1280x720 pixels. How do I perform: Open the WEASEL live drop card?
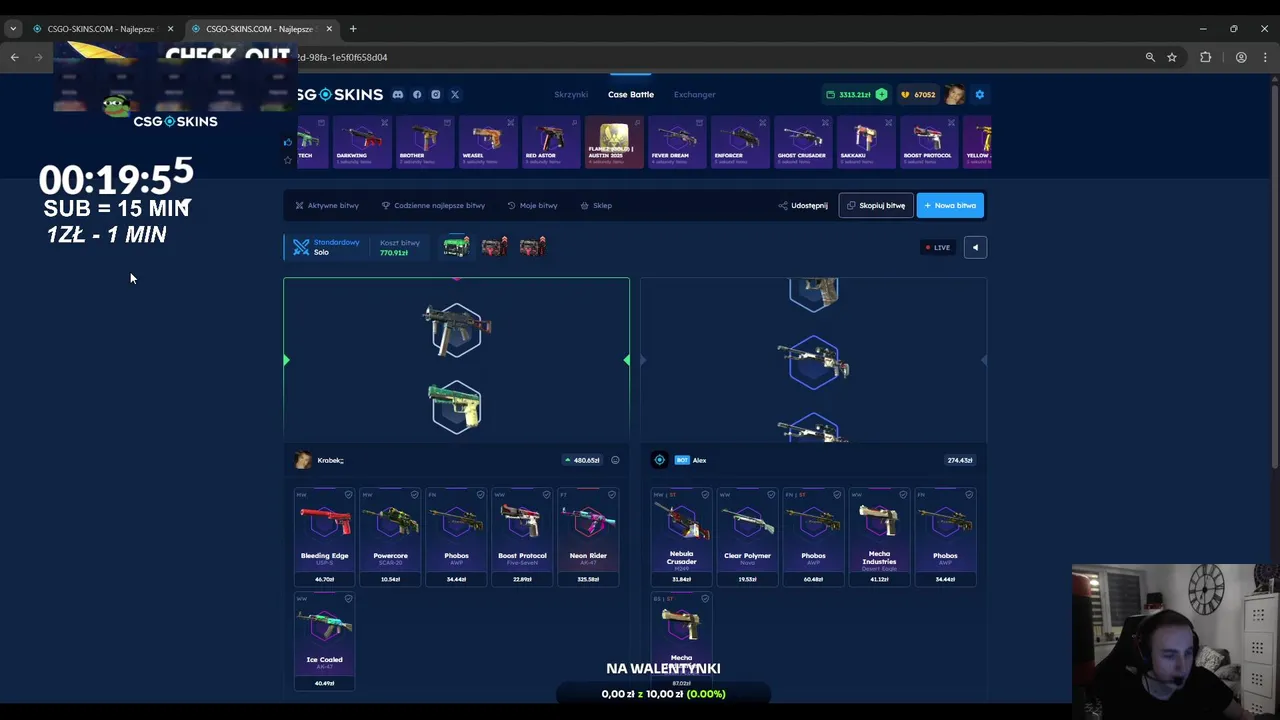(487, 141)
